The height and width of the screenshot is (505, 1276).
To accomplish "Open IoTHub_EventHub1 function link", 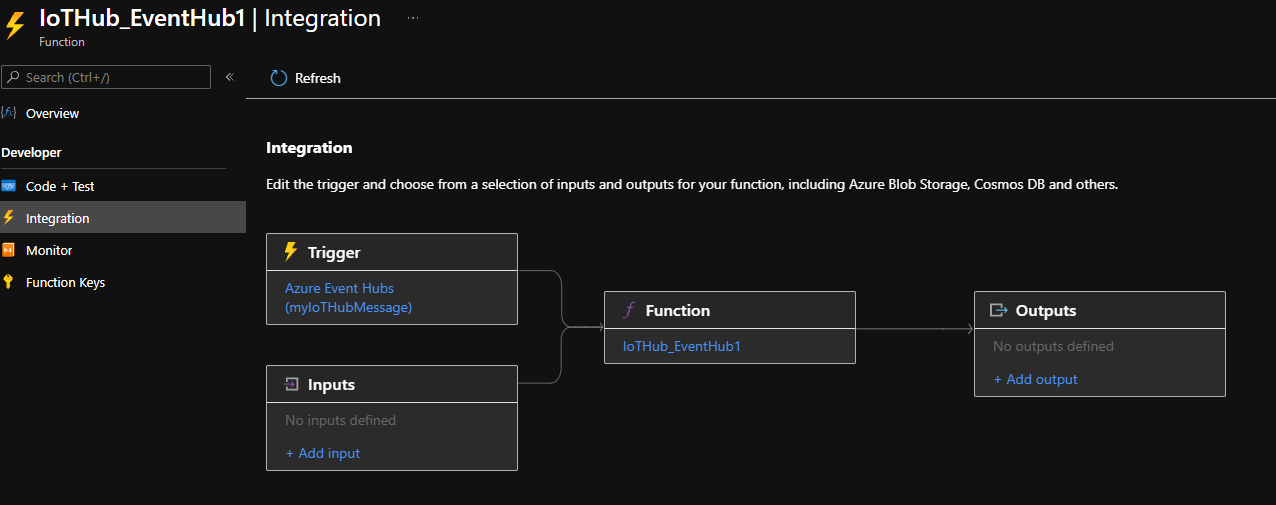I will pyautogui.click(x=682, y=346).
